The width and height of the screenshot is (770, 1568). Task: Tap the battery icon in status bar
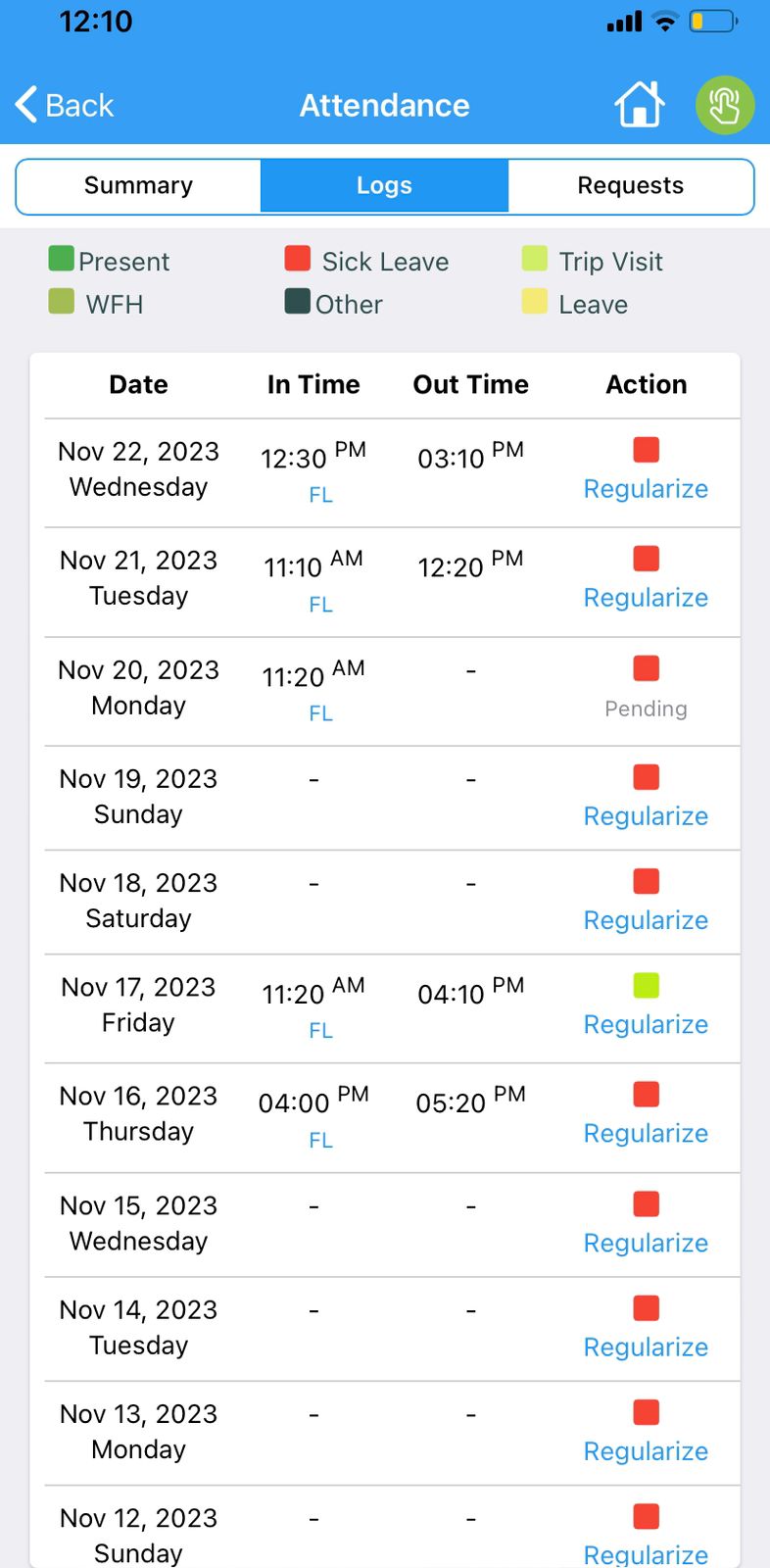[712, 22]
